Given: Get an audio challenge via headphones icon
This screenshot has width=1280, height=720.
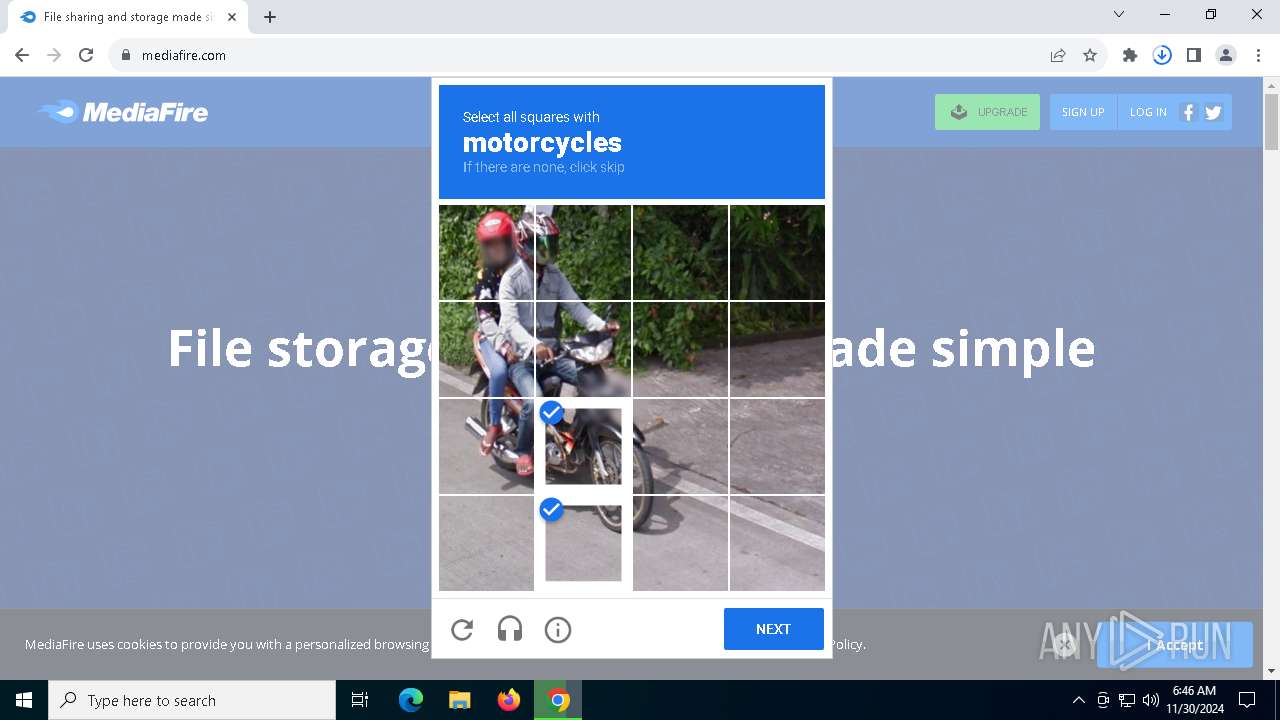Looking at the screenshot, I should click(x=510, y=630).
